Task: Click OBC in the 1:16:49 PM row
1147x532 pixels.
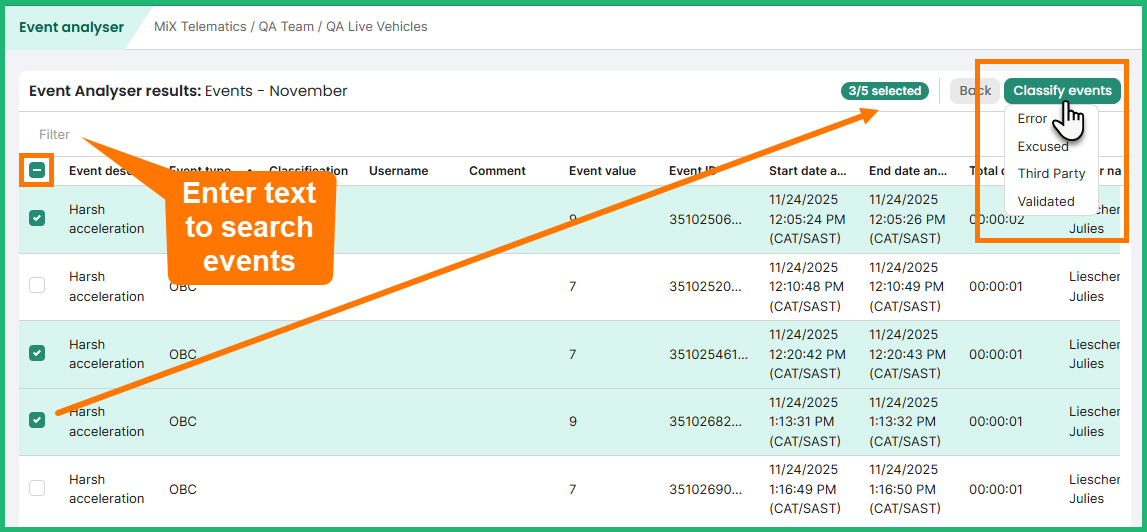Action: (x=183, y=489)
